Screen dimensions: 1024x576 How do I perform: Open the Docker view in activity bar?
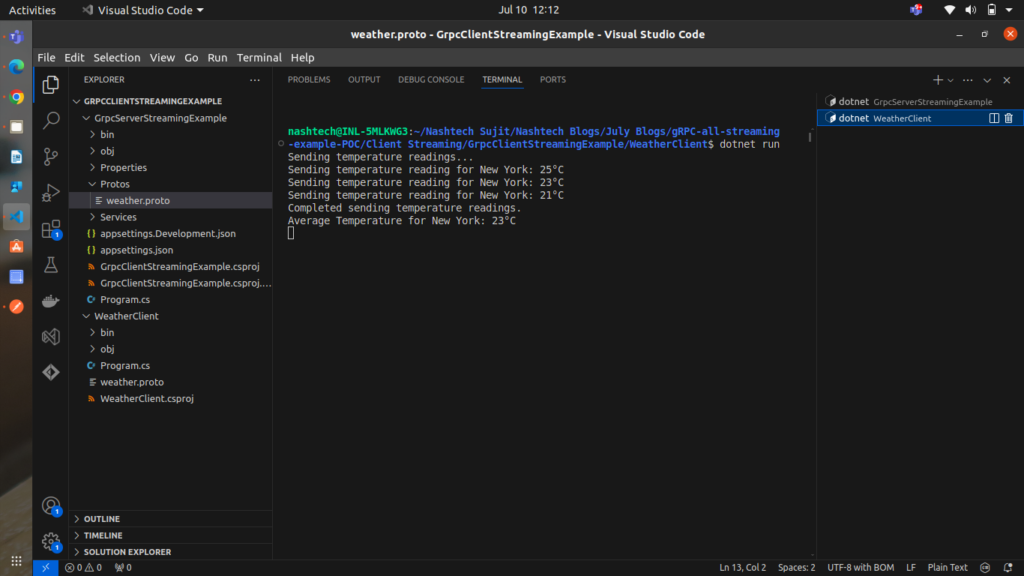pyautogui.click(x=51, y=301)
